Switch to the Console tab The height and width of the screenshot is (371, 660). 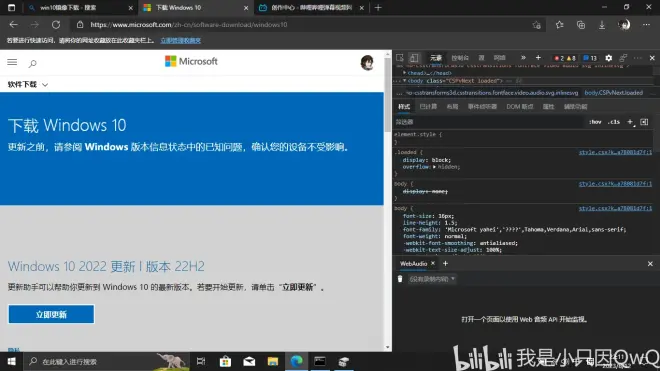460,58
